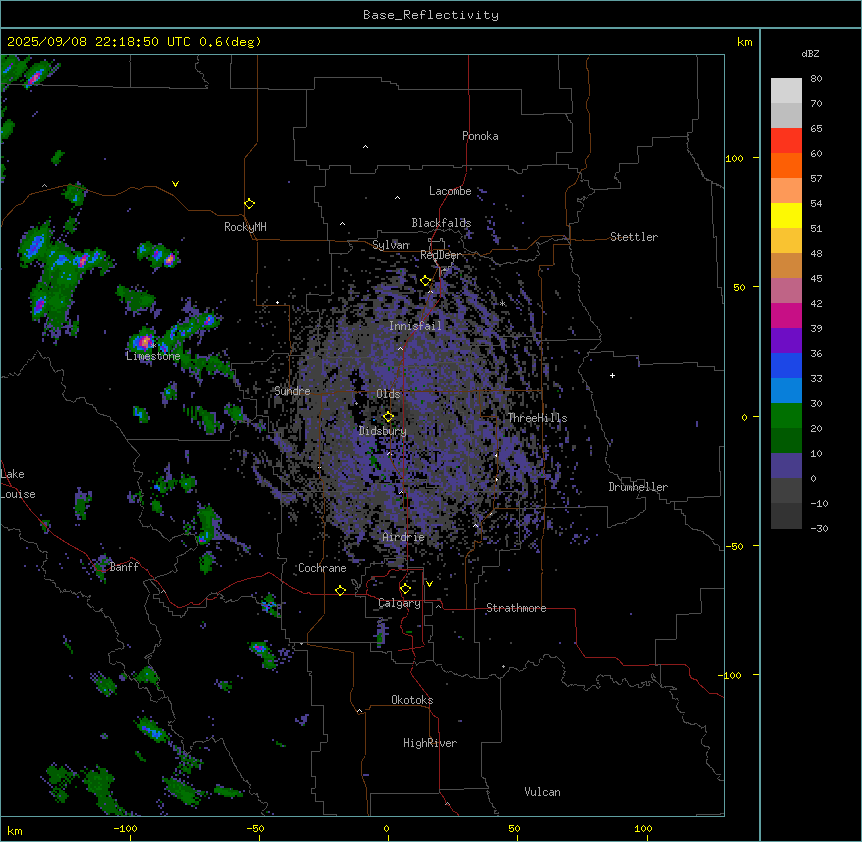Click the green 20-30 dBZ legend swatch
This screenshot has width=862, height=842.
786,416
